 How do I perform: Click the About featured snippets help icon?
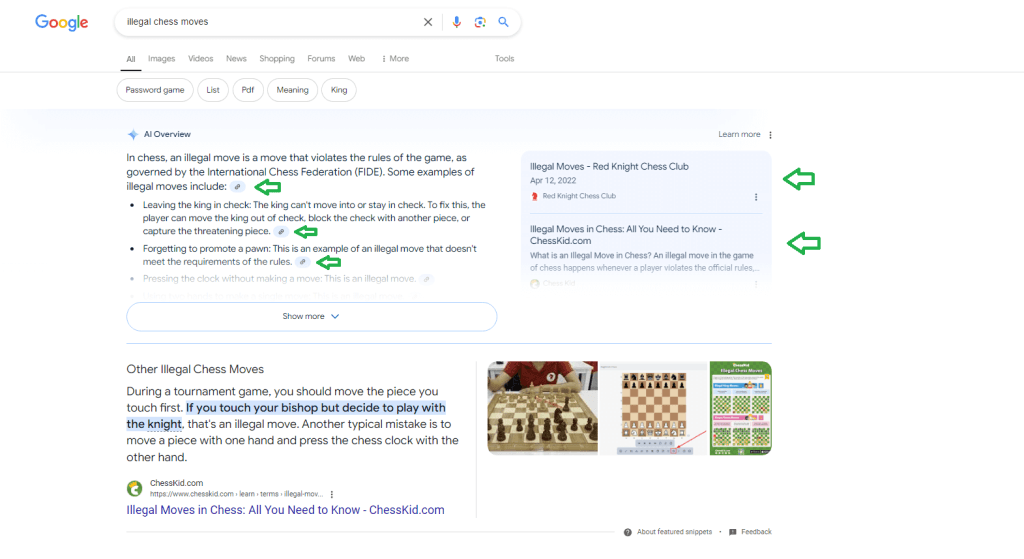pyautogui.click(x=628, y=532)
